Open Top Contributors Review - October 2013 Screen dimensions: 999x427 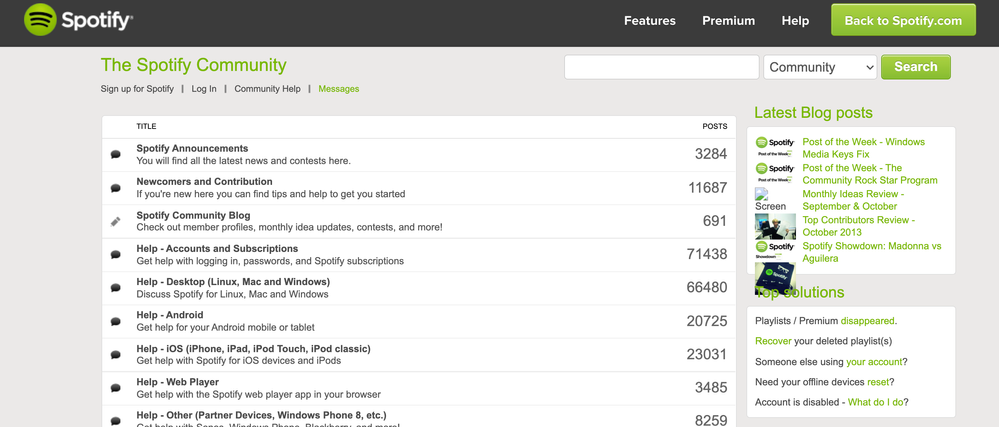tap(859, 226)
